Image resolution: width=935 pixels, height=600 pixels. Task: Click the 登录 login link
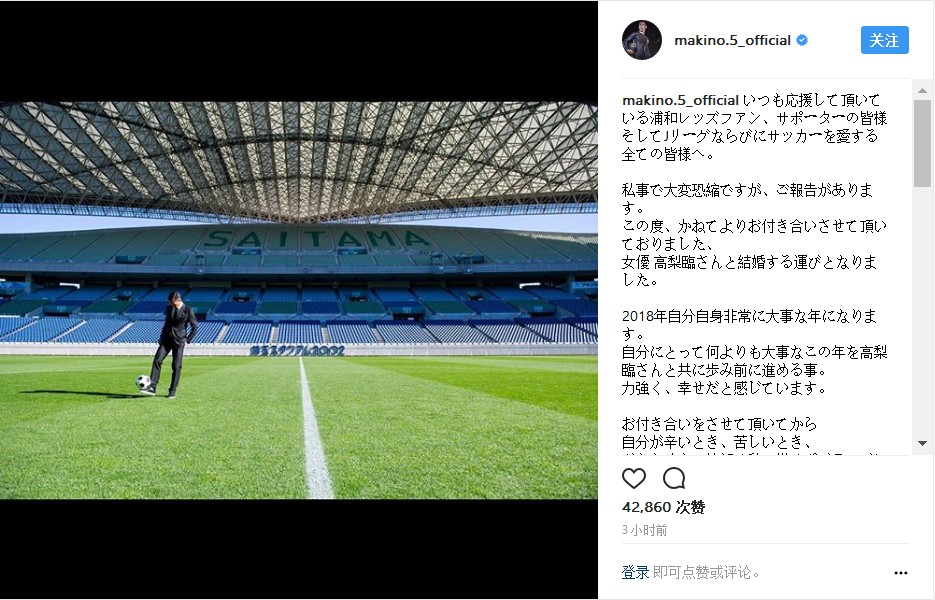[635, 573]
